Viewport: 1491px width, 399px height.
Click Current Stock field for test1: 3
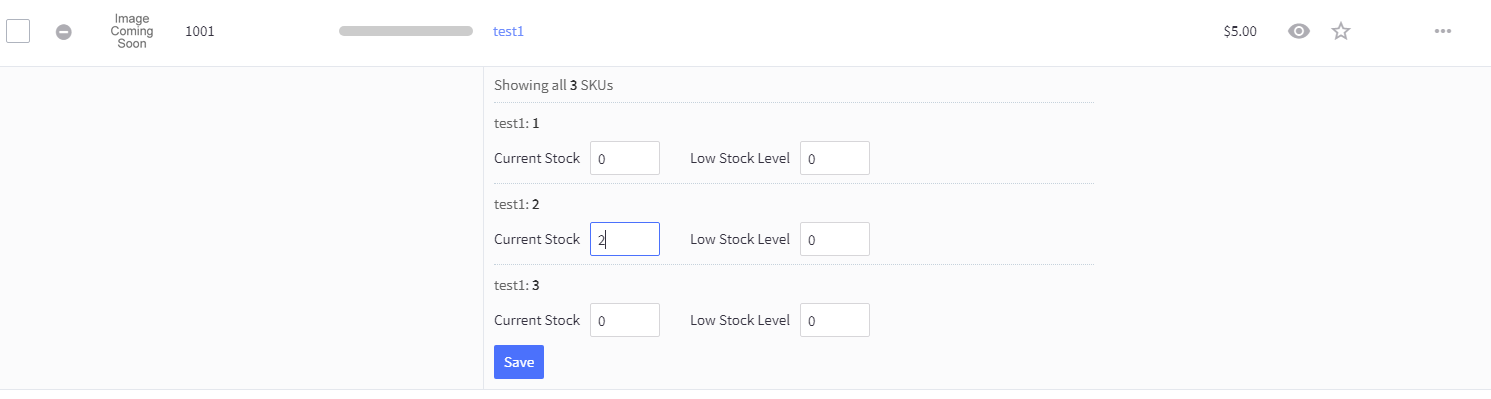[x=625, y=320]
